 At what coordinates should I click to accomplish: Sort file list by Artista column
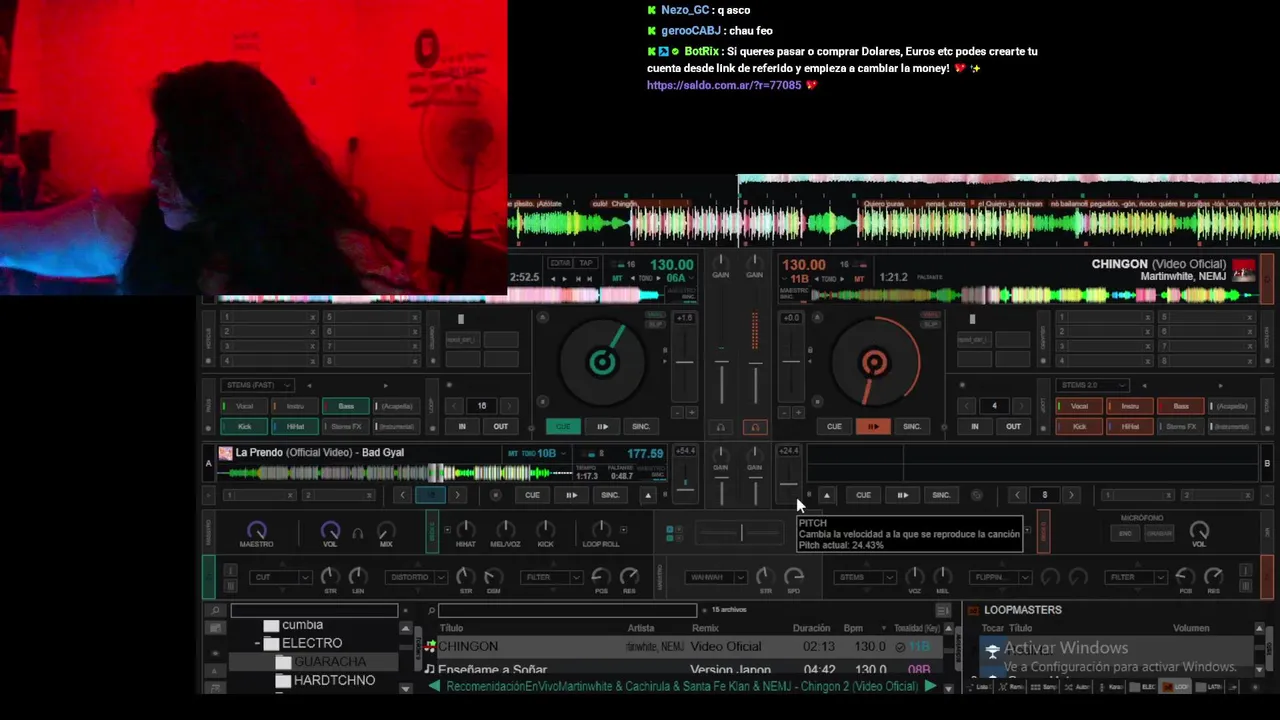pos(641,629)
